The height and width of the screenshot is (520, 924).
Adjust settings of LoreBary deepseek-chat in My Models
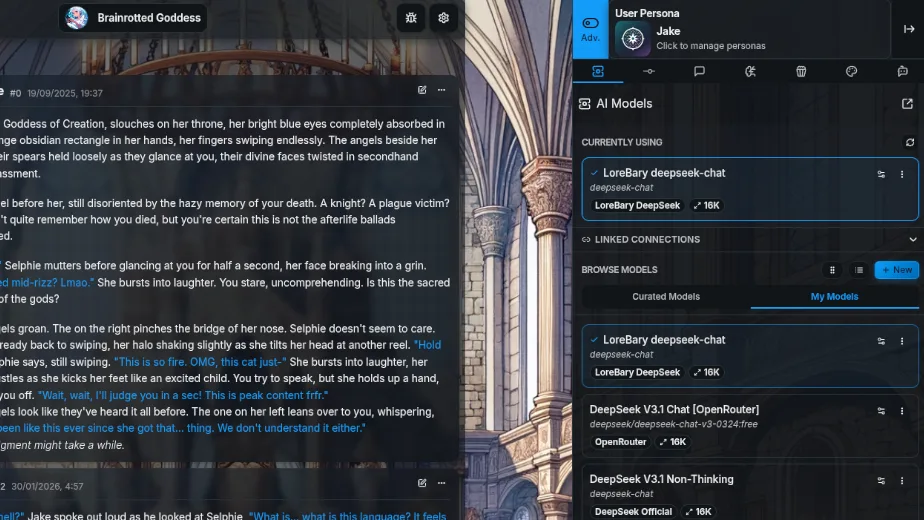coord(881,341)
